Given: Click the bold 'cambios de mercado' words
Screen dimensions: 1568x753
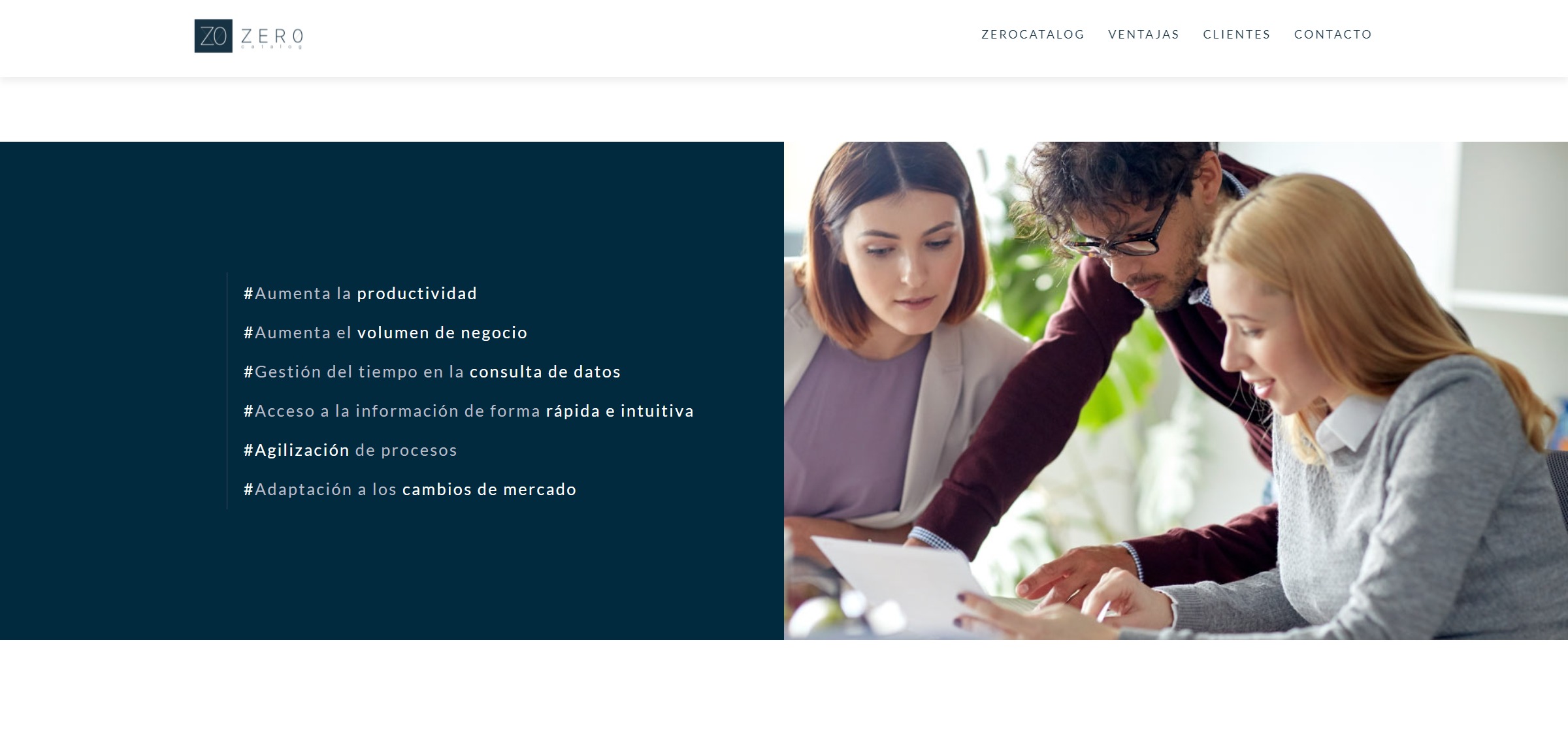Looking at the screenshot, I should pyautogui.click(x=489, y=489).
